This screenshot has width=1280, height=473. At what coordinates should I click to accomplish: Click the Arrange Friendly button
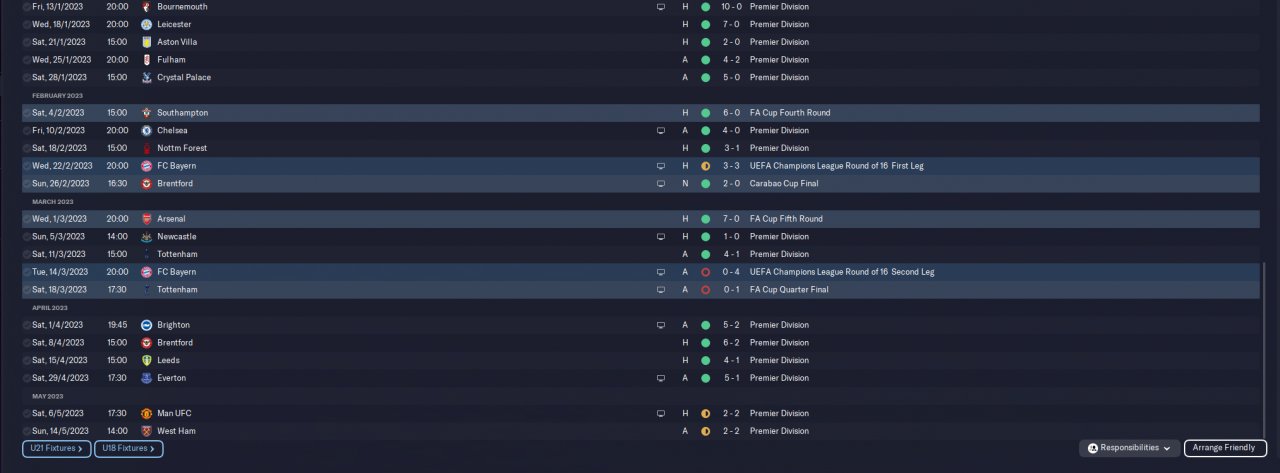click(1225, 448)
